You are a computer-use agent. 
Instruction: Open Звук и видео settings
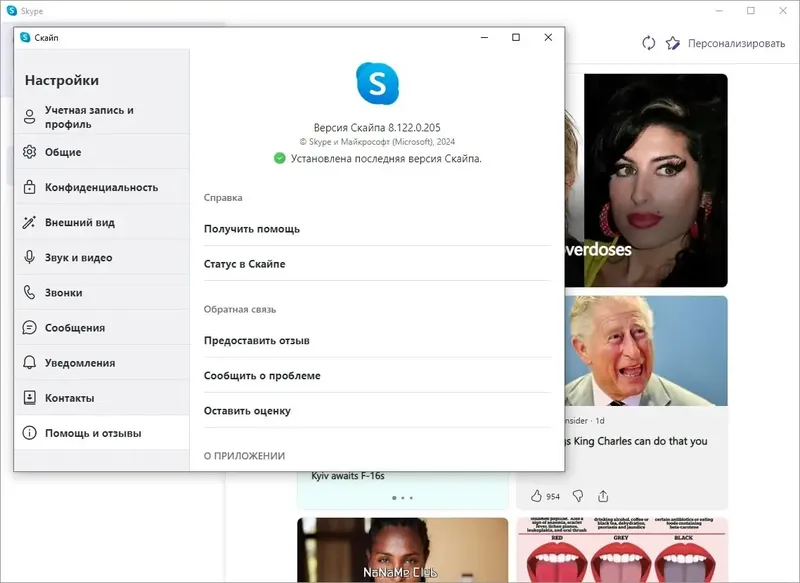102,258
